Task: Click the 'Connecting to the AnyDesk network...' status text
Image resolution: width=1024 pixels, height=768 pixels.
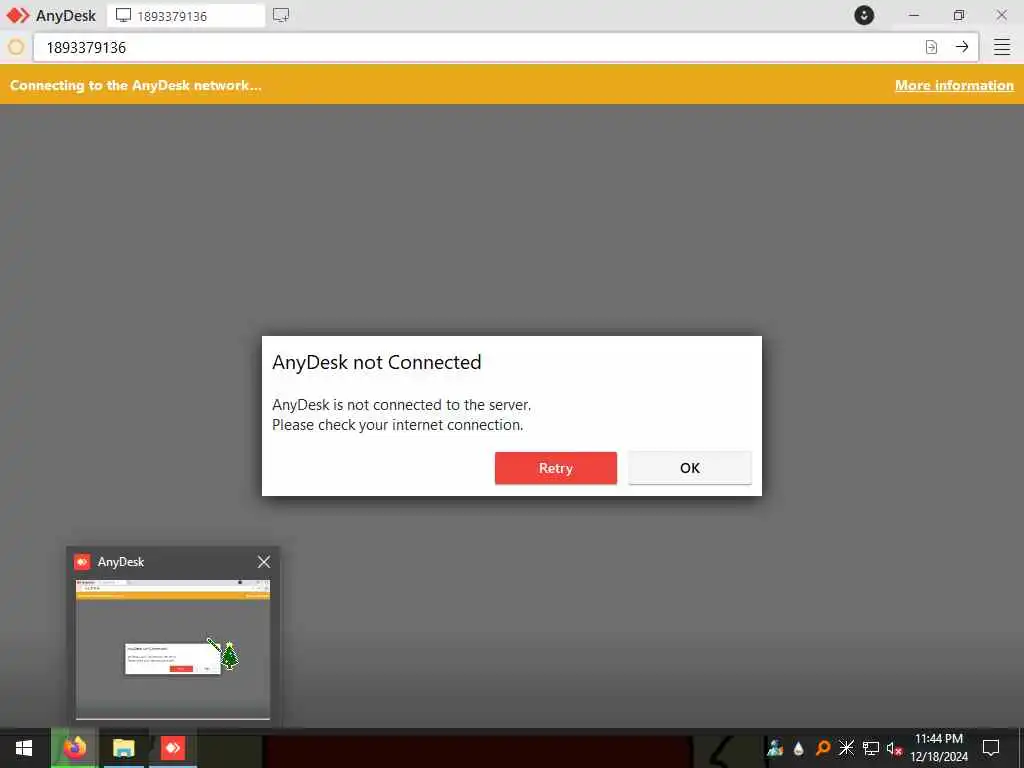Action: 136,86
